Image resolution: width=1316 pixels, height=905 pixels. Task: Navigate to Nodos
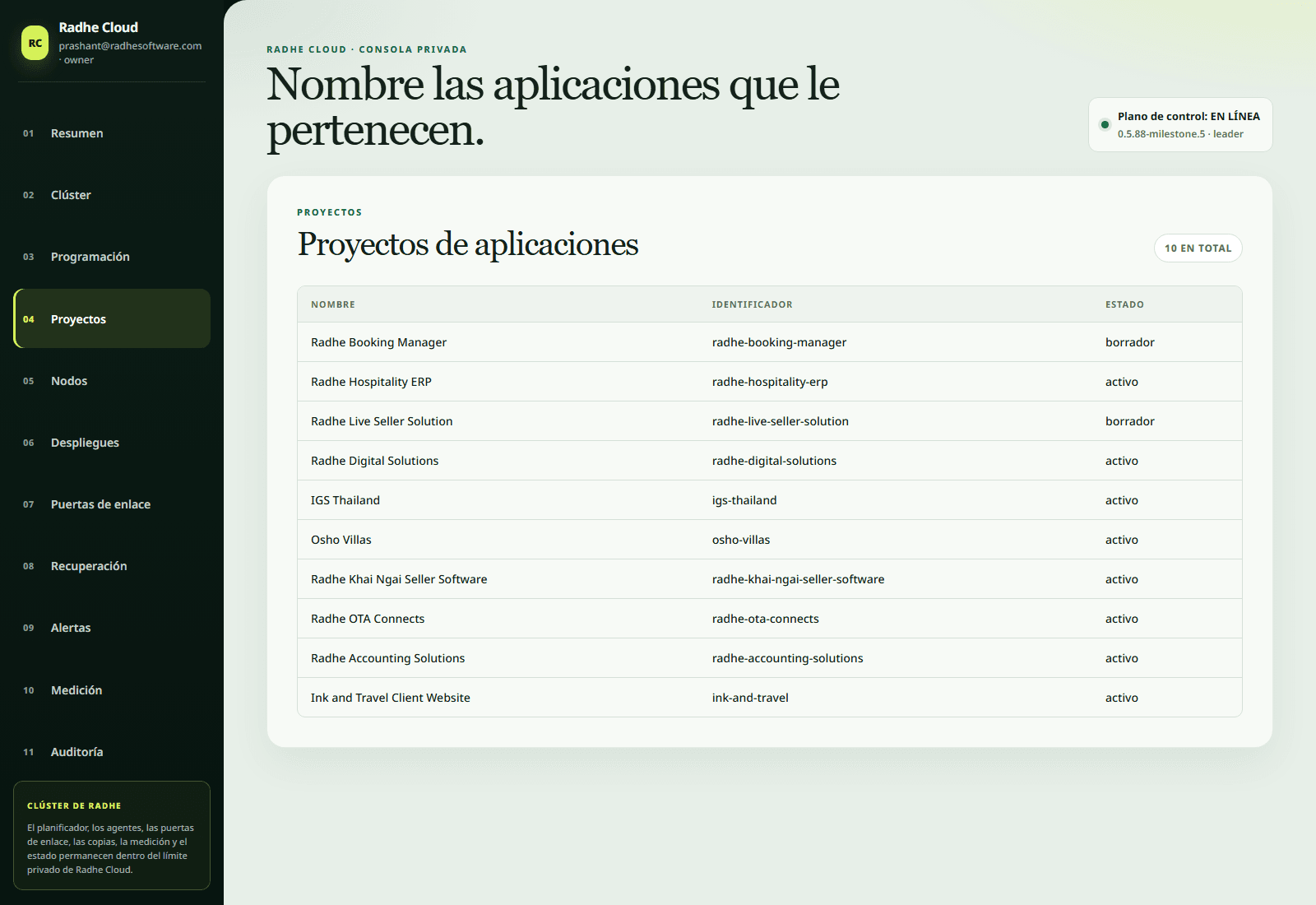112,381
